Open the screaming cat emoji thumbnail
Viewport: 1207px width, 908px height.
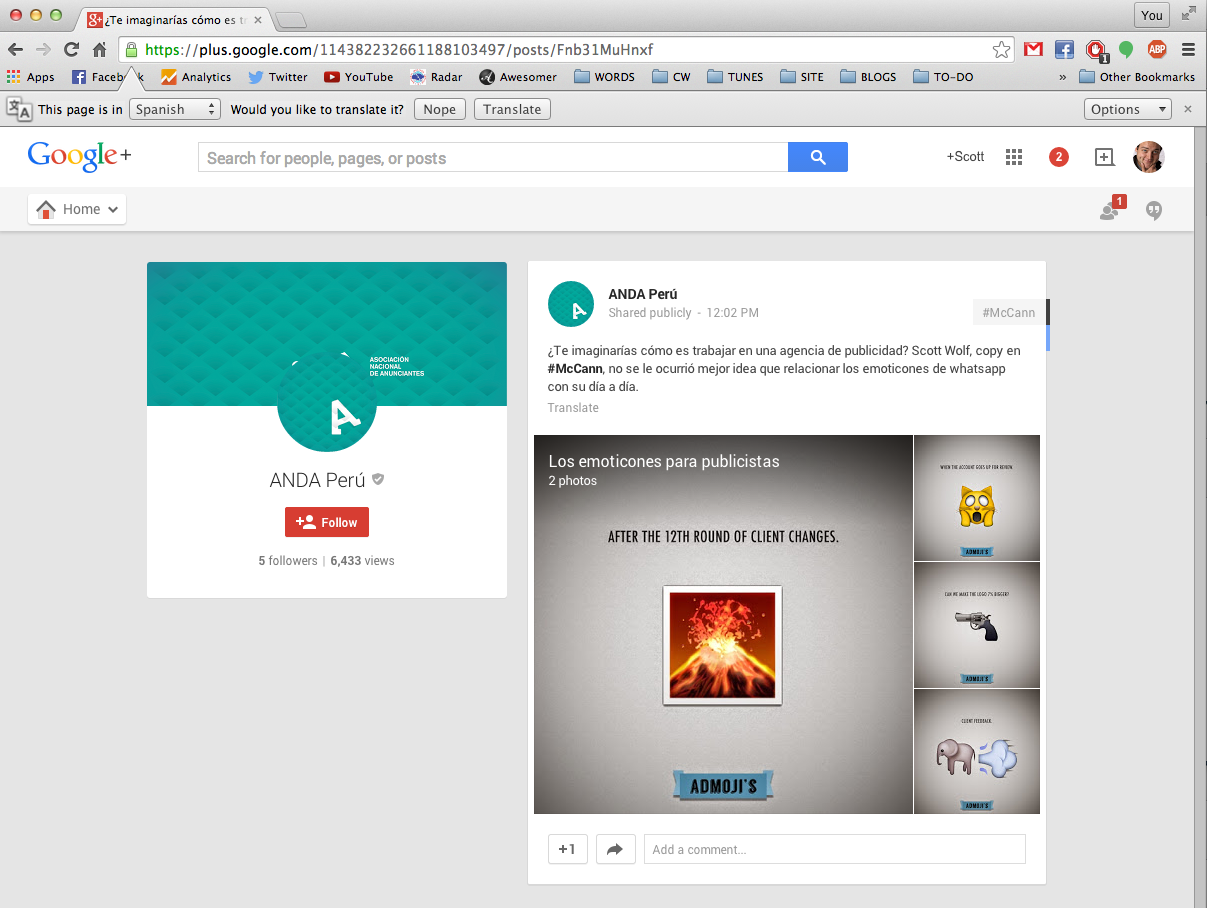click(977, 498)
